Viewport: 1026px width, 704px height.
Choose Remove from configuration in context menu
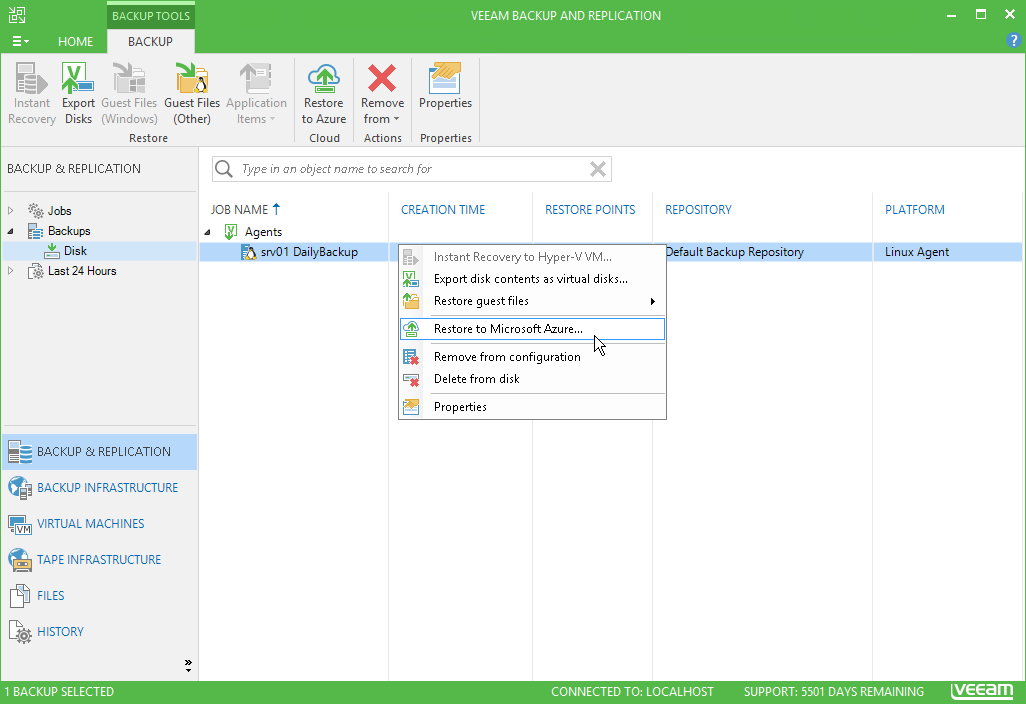(x=532, y=357)
